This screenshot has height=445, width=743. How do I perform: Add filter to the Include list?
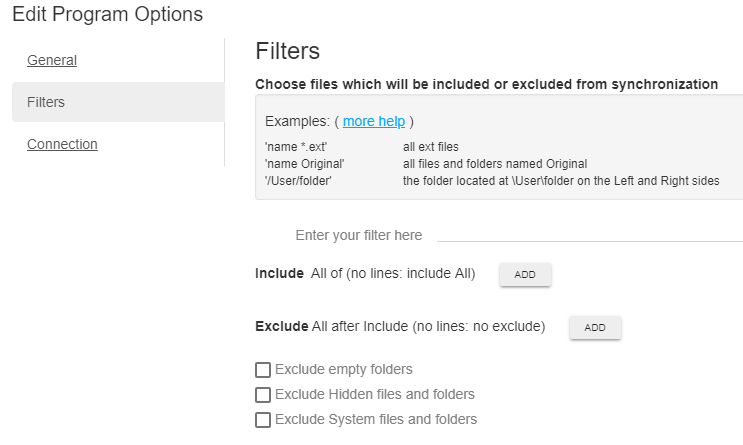pos(525,274)
